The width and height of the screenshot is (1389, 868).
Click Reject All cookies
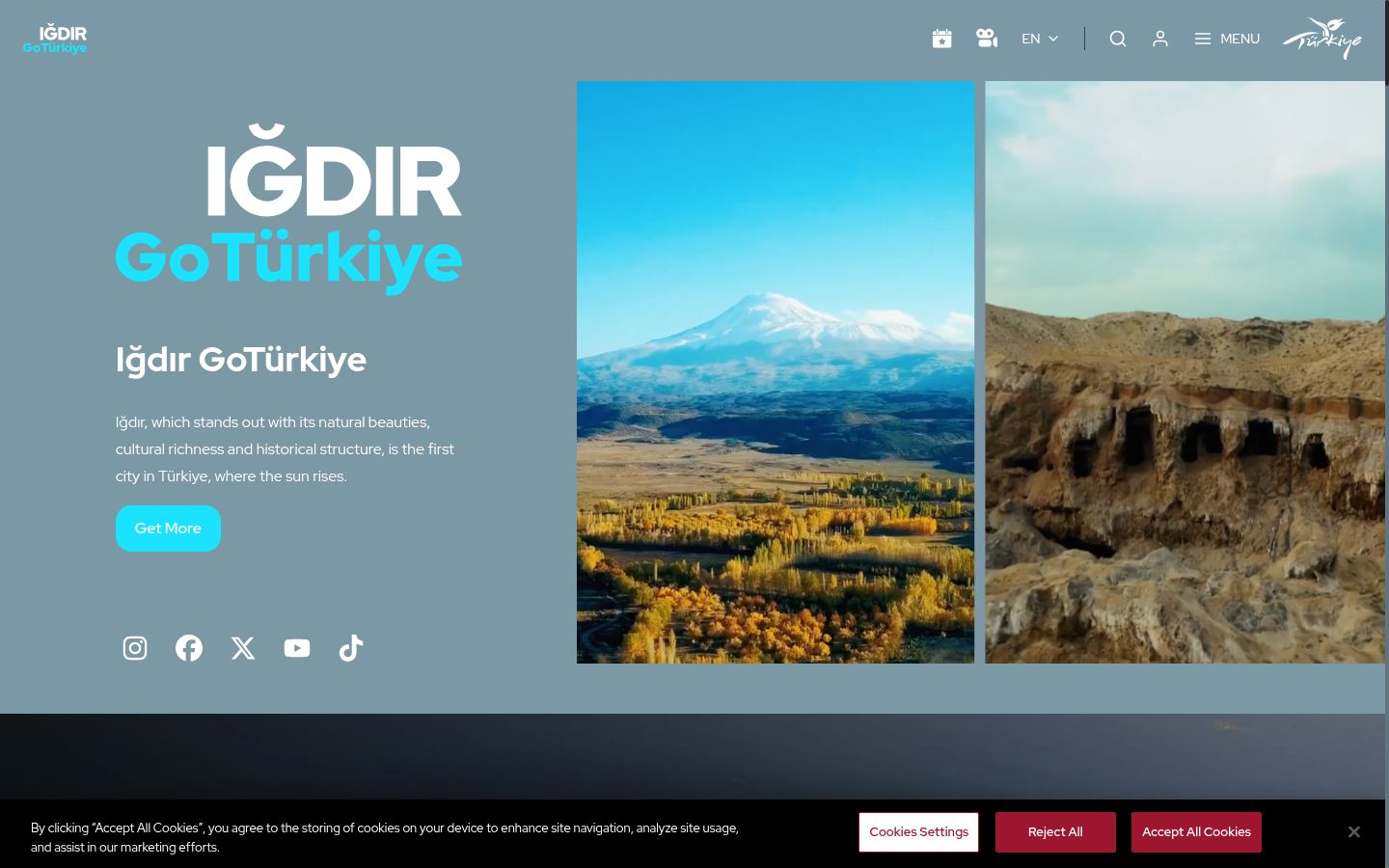pyautogui.click(x=1055, y=832)
